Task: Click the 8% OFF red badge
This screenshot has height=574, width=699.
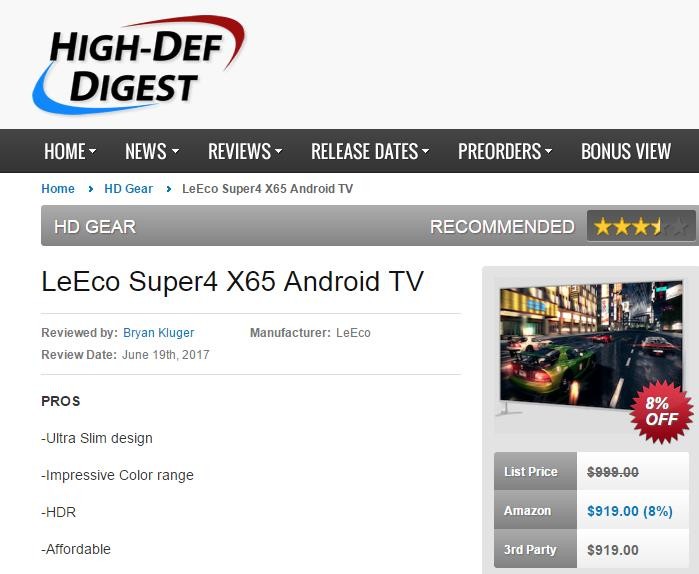Action: tap(662, 411)
